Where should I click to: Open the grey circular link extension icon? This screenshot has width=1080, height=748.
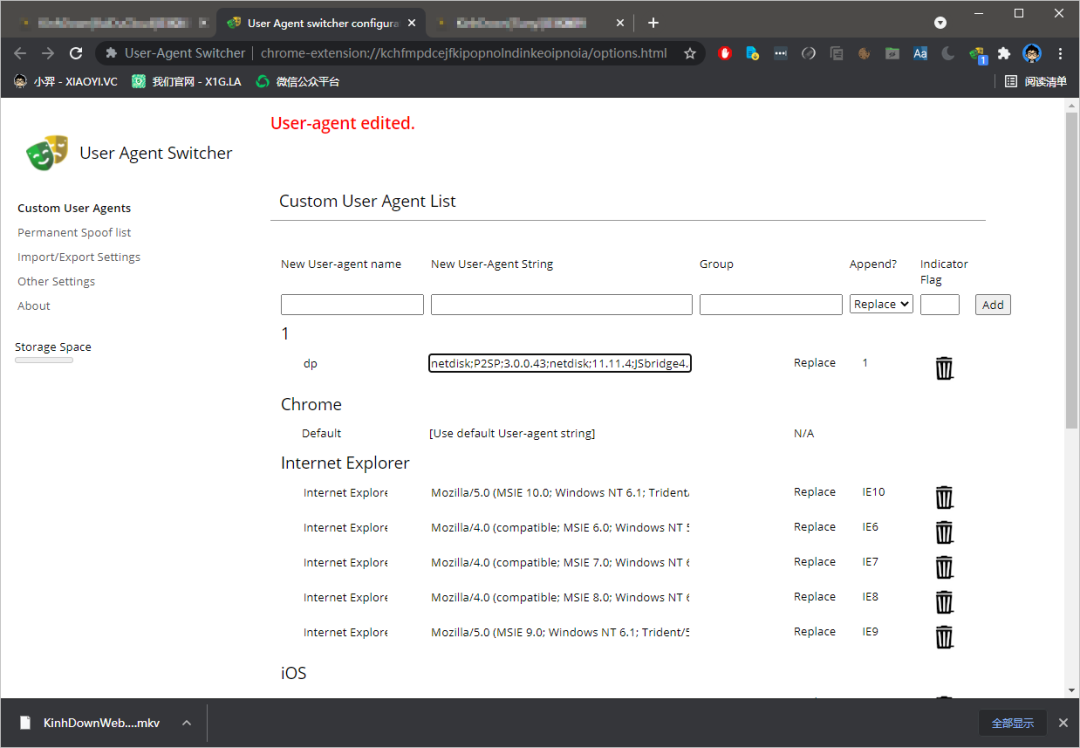[x=809, y=53]
